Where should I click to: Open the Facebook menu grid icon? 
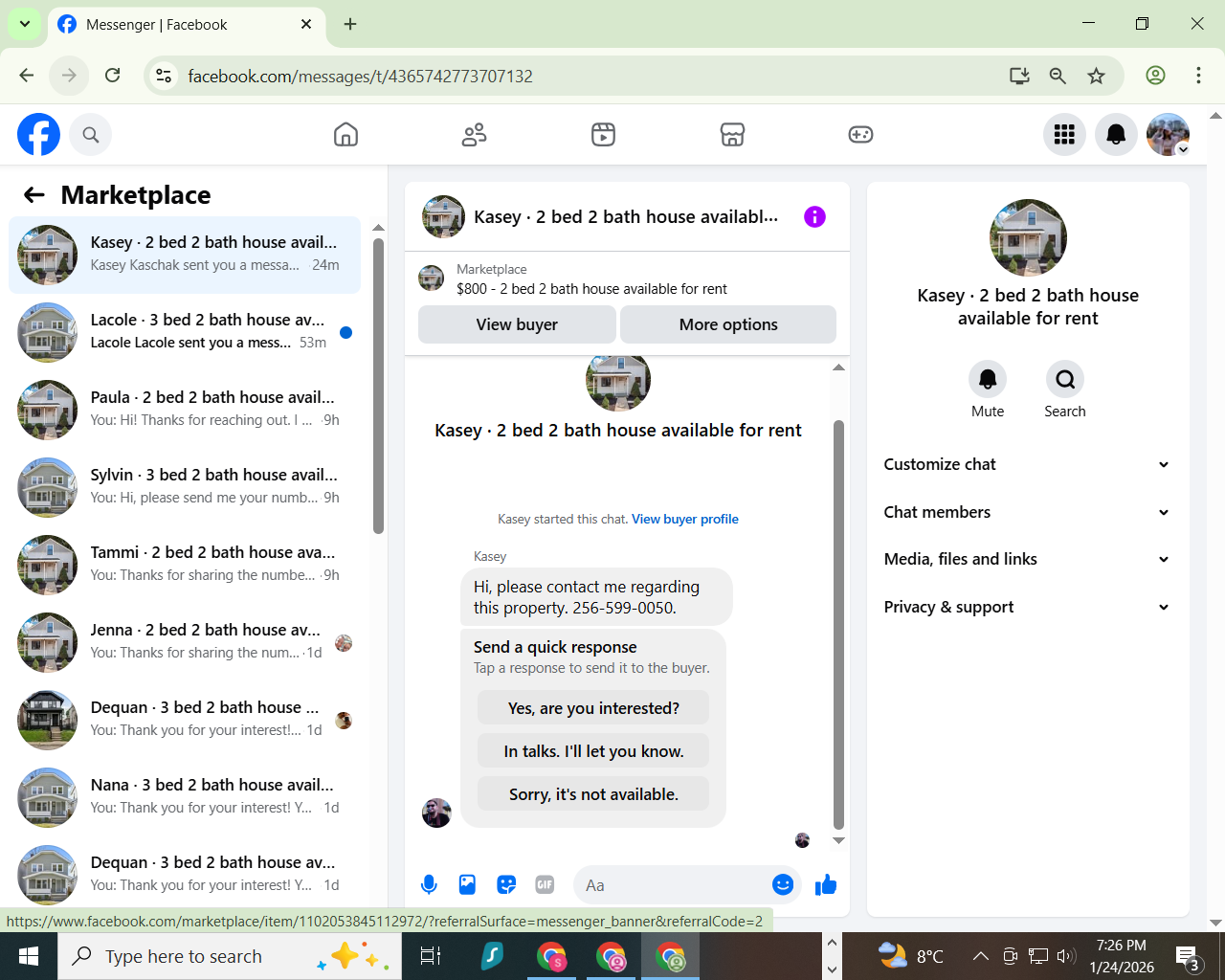click(1064, 135)
